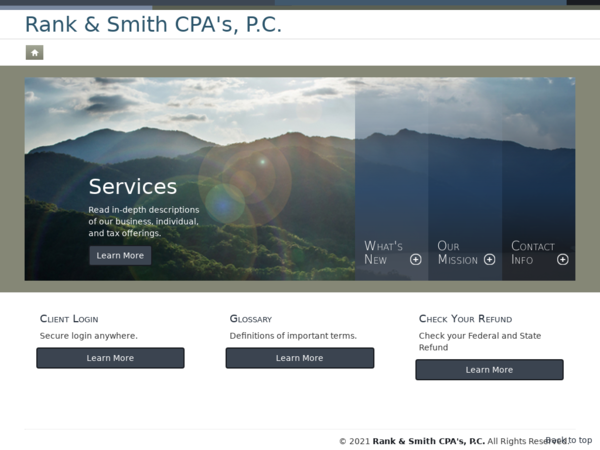Click the Check Your Refund heading
Screen dimensions: 600x450
465,319
